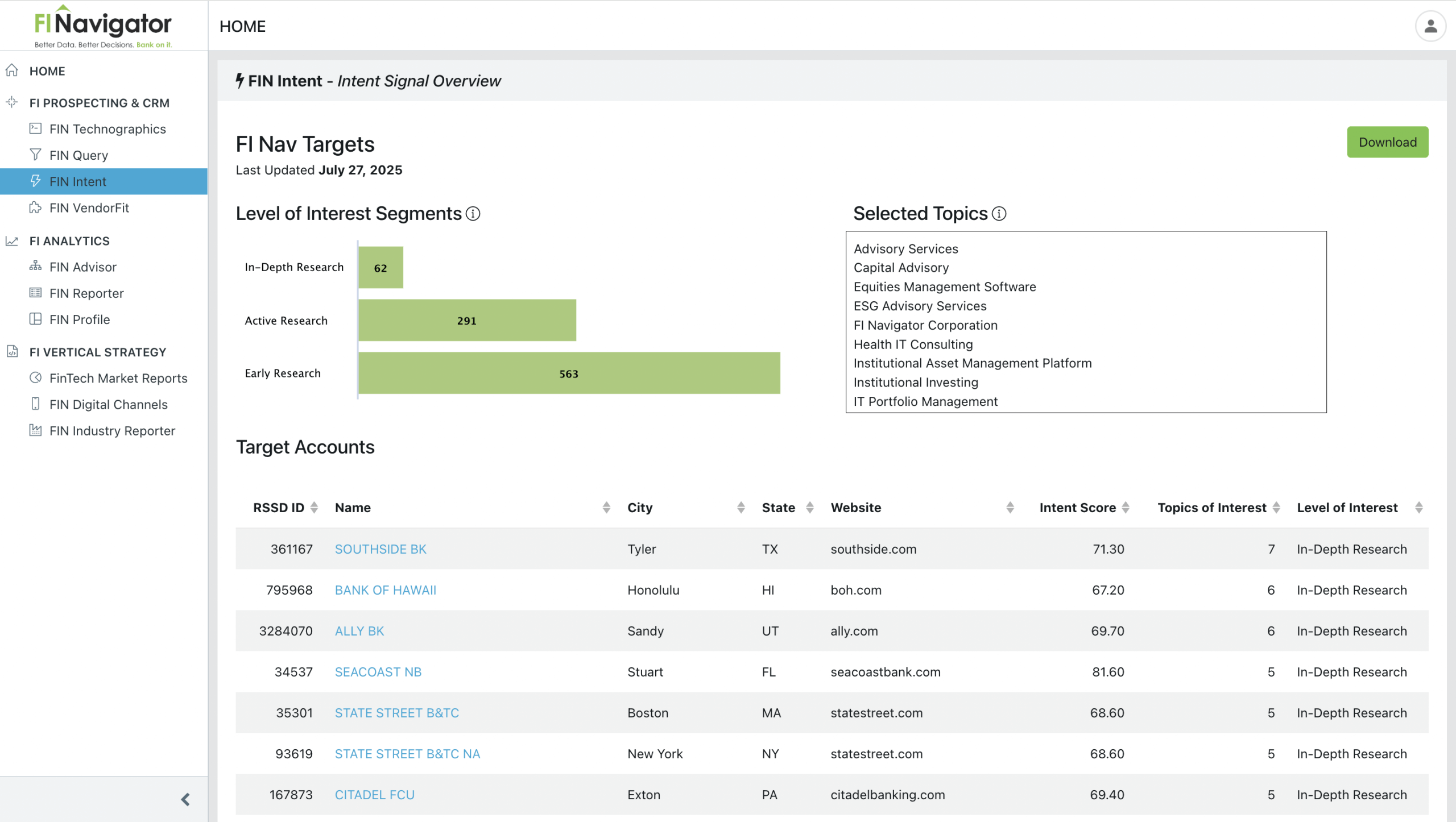
Task: Select ESG Advisory Services topic
Action: [x=920, y=306]
